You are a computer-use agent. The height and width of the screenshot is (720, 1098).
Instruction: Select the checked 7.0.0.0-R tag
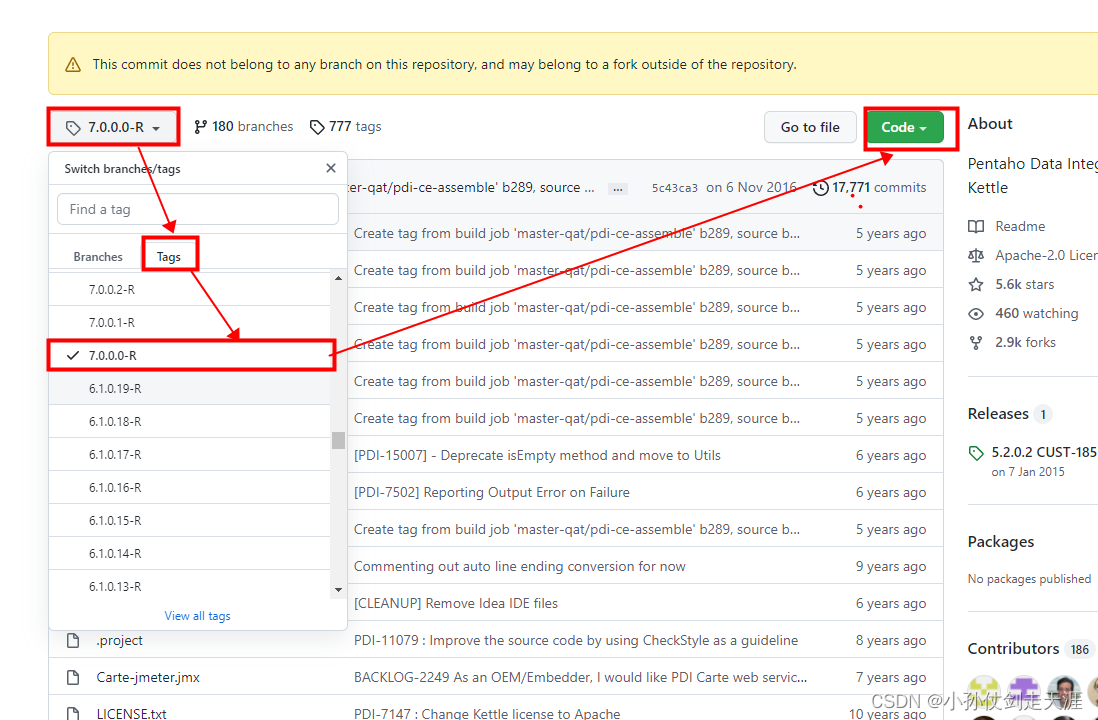tap(189, 355)
